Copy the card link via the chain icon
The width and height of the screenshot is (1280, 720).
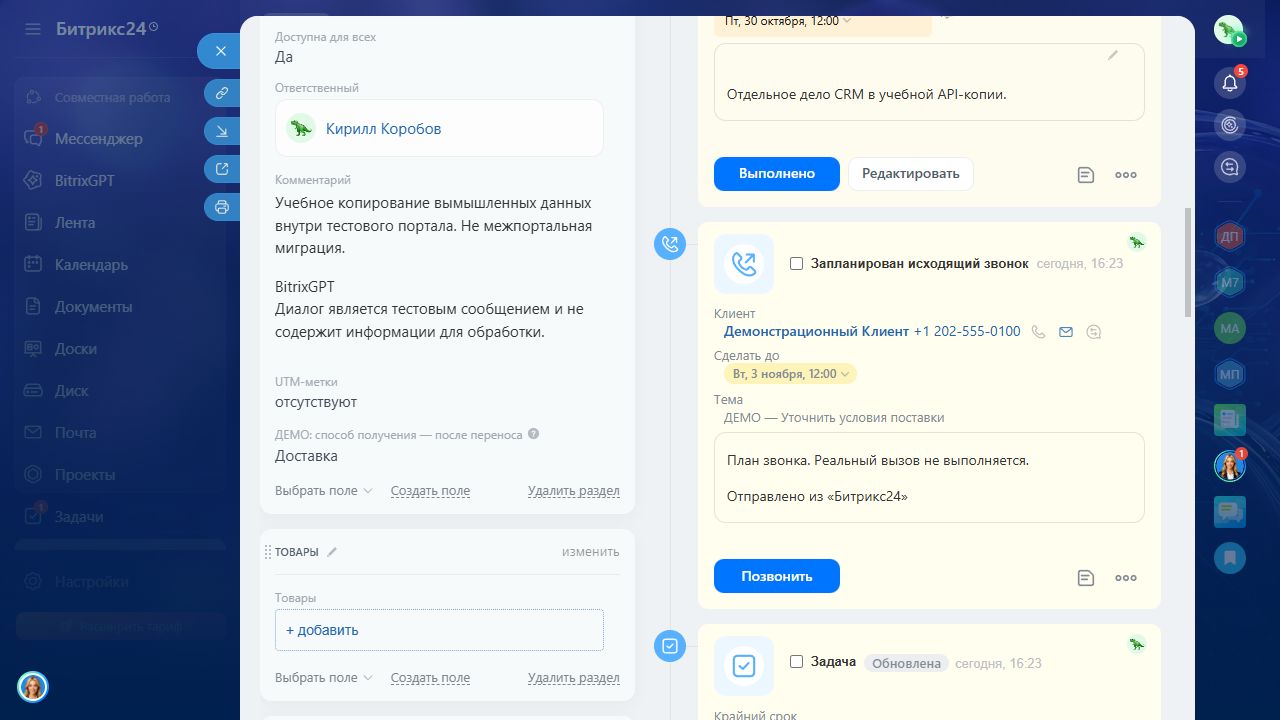(x=222, y=93)
